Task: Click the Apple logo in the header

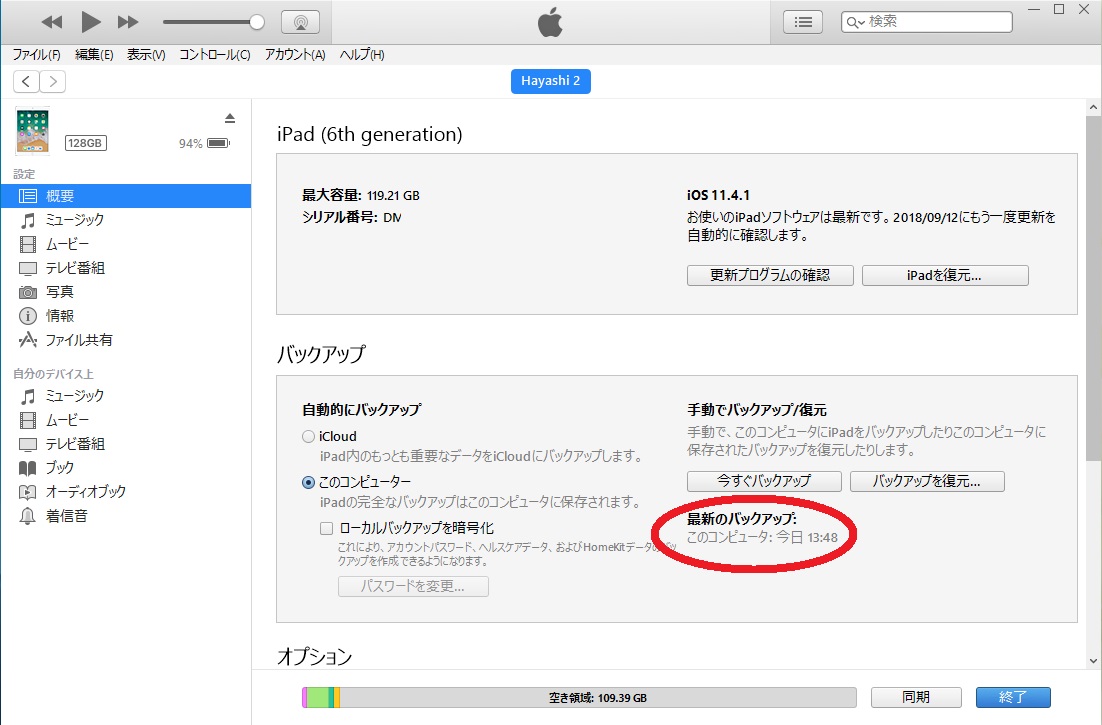Action: pyautogui.click(x=550, y=22)
